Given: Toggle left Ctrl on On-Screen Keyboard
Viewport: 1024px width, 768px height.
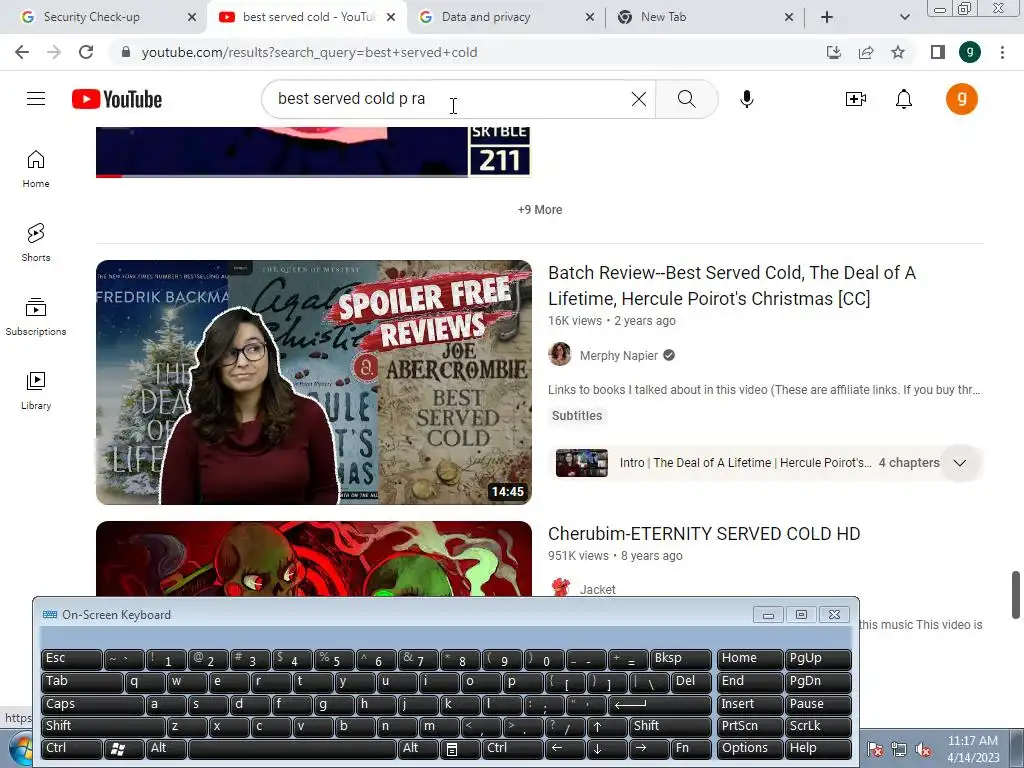Looking at the screenshot, I should (71, 748).
